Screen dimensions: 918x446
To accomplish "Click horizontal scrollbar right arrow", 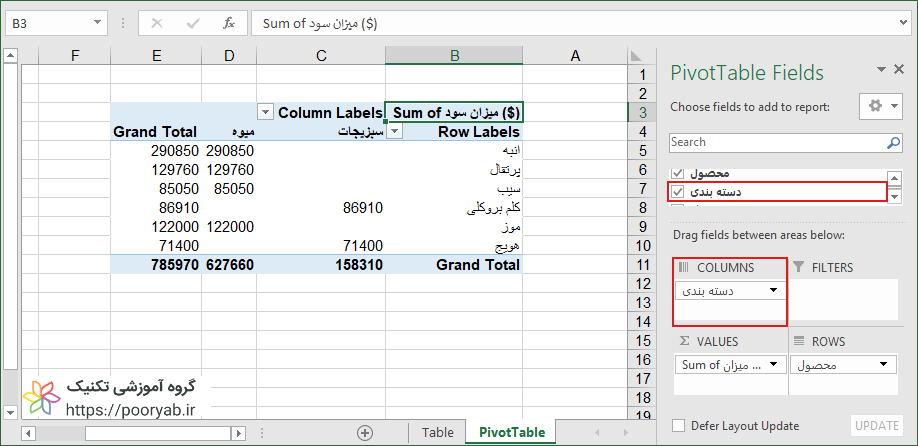I will [x=238, y=434].
